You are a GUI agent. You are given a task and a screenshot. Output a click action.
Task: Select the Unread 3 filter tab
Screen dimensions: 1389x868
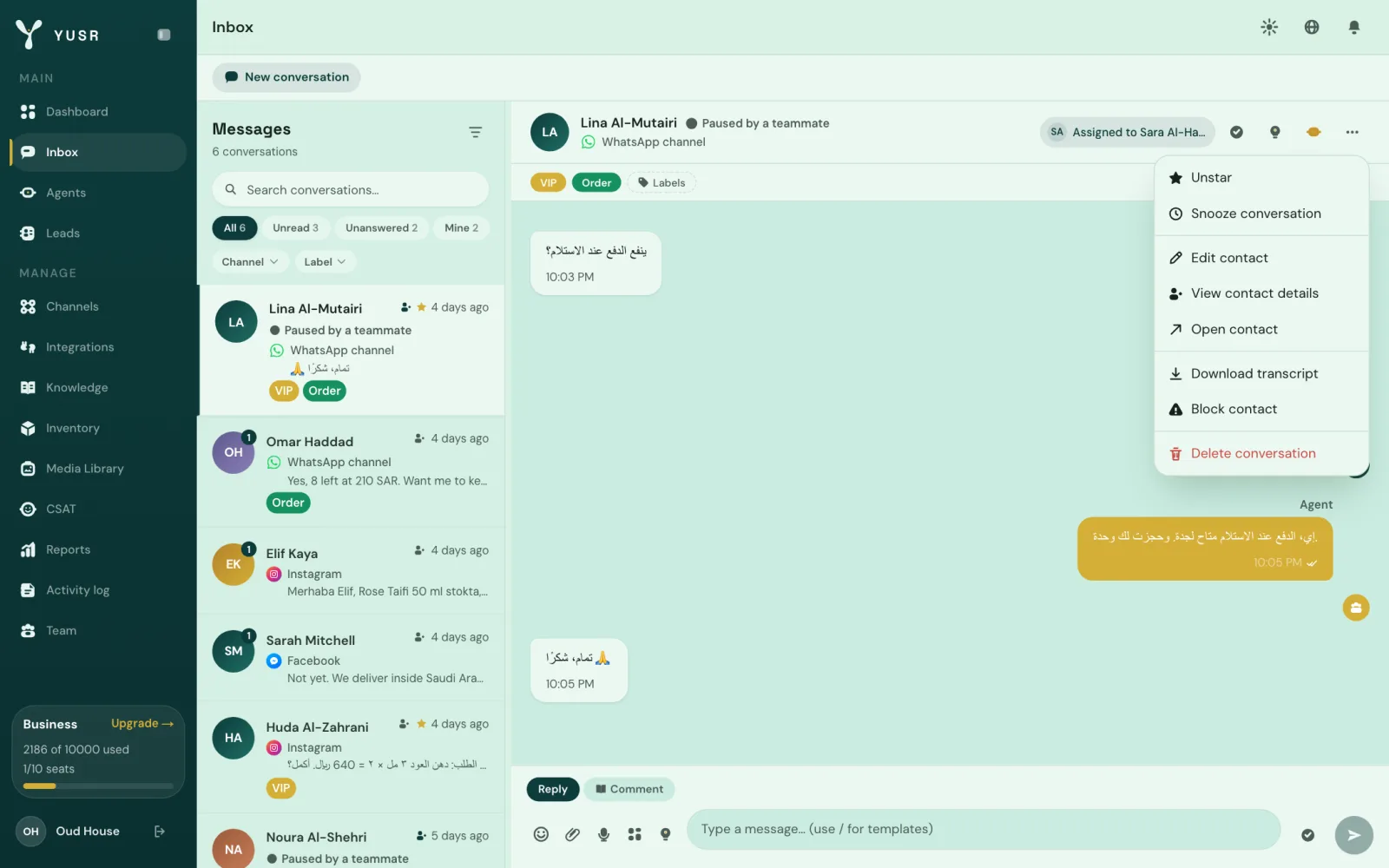pos(295,228)
